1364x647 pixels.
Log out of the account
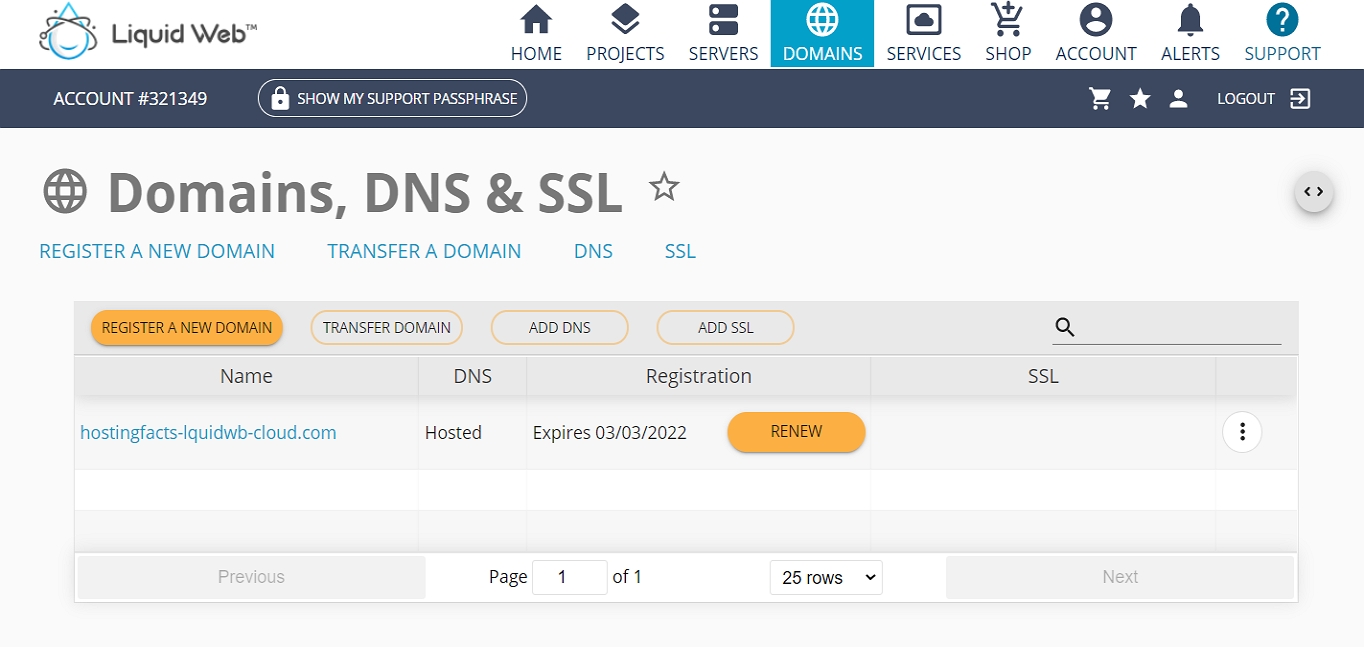[1264, 98]
